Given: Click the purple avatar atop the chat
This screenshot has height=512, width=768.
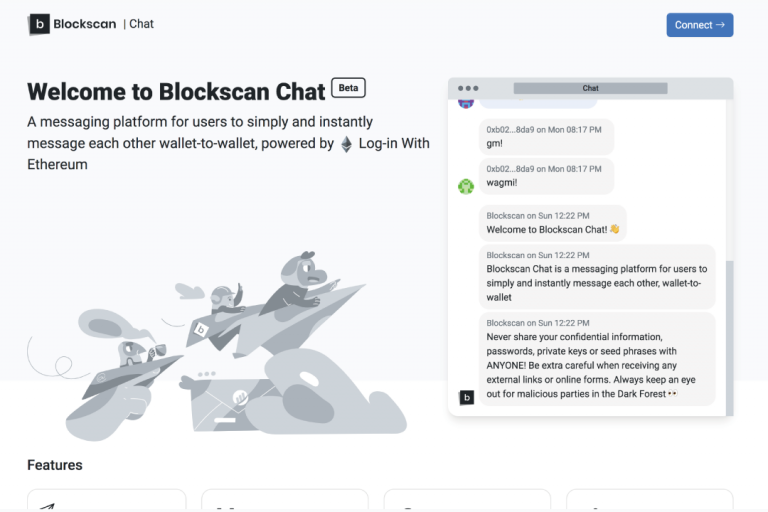Looking at the screenshot, I should [x=466, y=101].
